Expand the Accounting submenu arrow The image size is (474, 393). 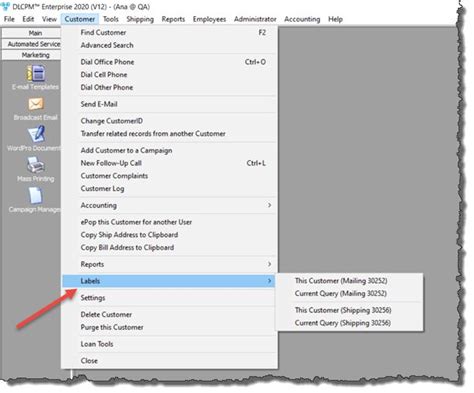click(x=269, y=205)
